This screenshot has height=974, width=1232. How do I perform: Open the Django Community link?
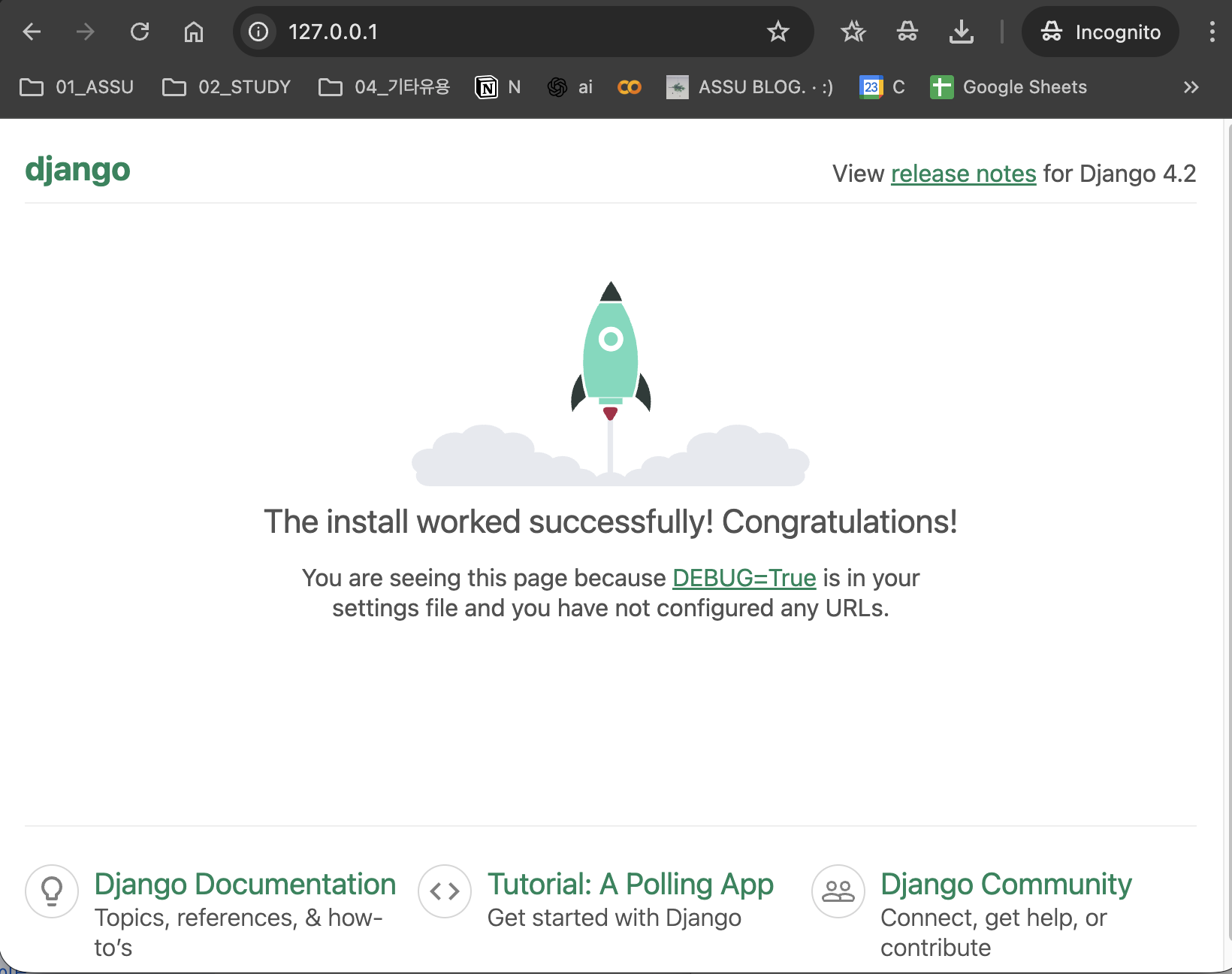click(x=1006, y=885)
